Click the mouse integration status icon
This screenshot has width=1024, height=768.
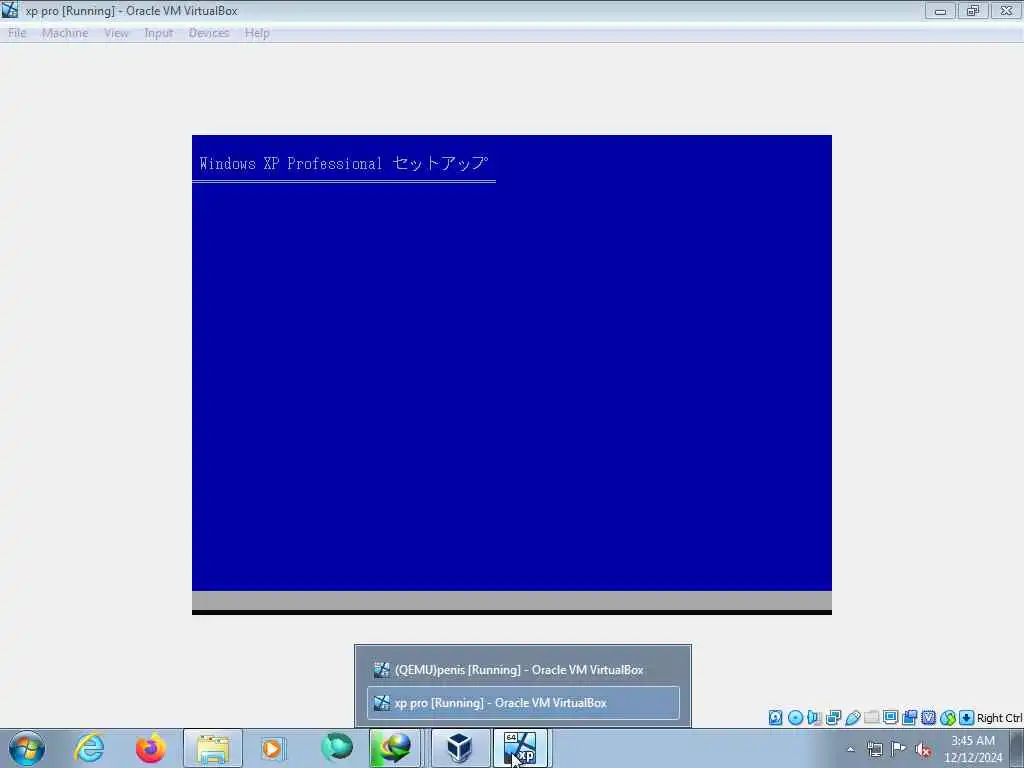(x=948, y=718)
